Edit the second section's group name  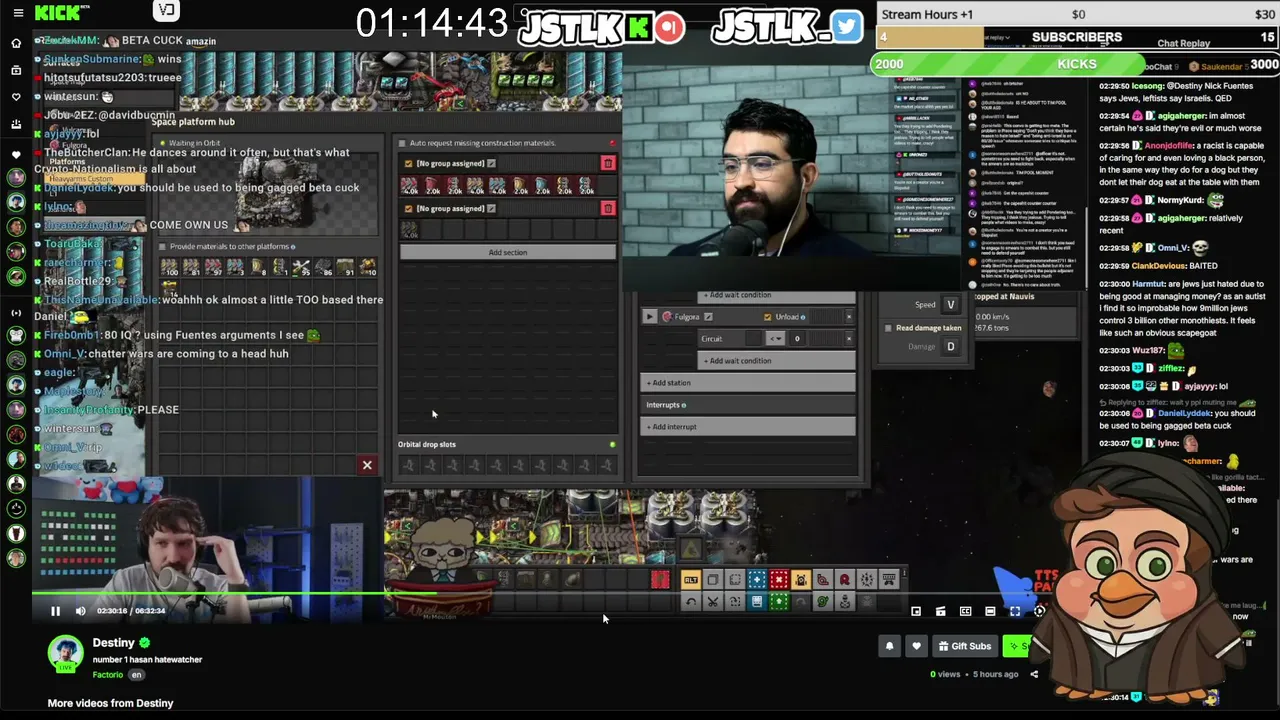[x=491, y=208]
